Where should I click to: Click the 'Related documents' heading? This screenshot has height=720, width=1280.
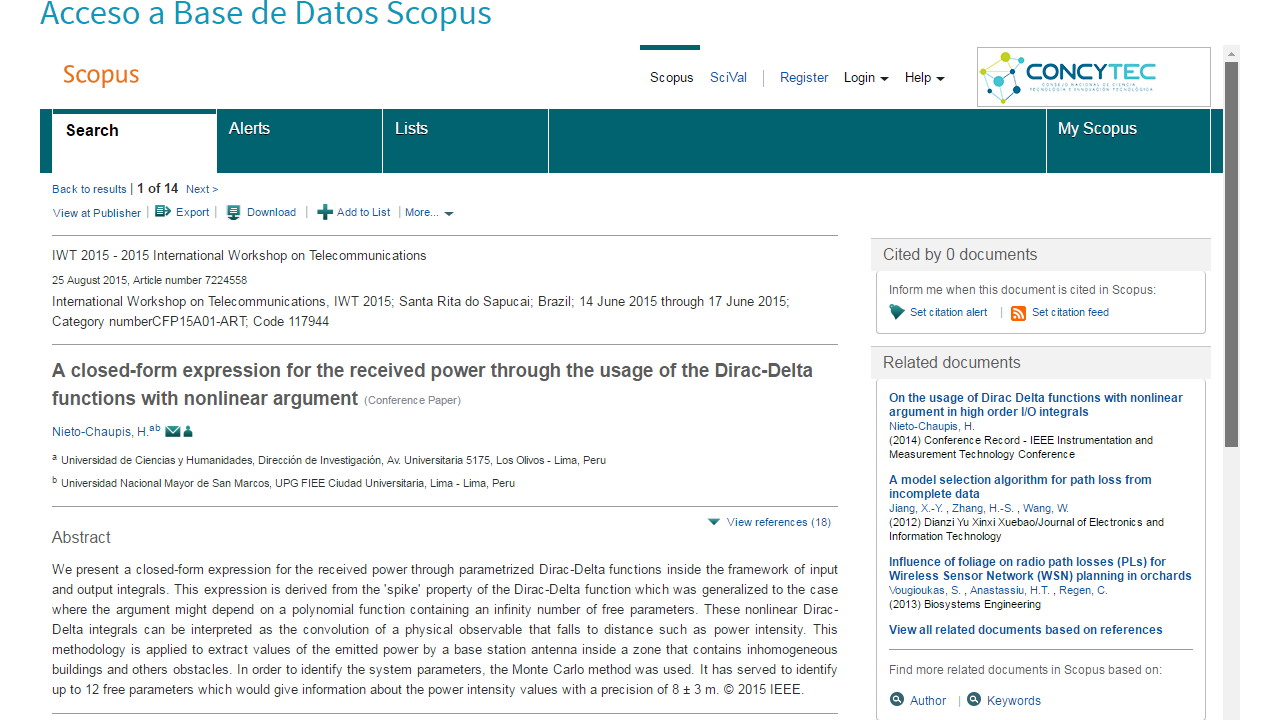coord(952,363)
